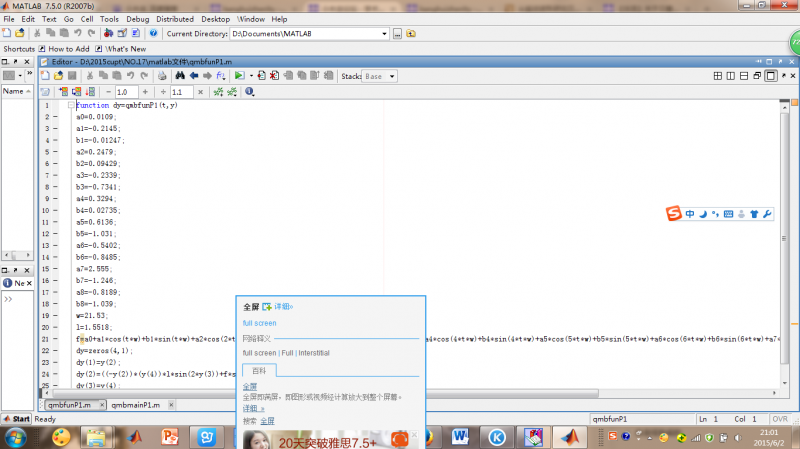The image size is (800, 449).
Task: Split editor top/bottom tile icon
Action: click(744, 76)
